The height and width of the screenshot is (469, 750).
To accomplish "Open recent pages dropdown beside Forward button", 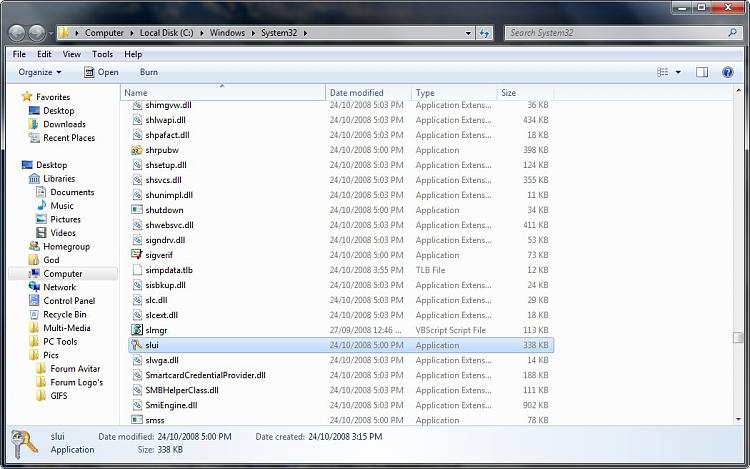I will click(x=51, y=33).
